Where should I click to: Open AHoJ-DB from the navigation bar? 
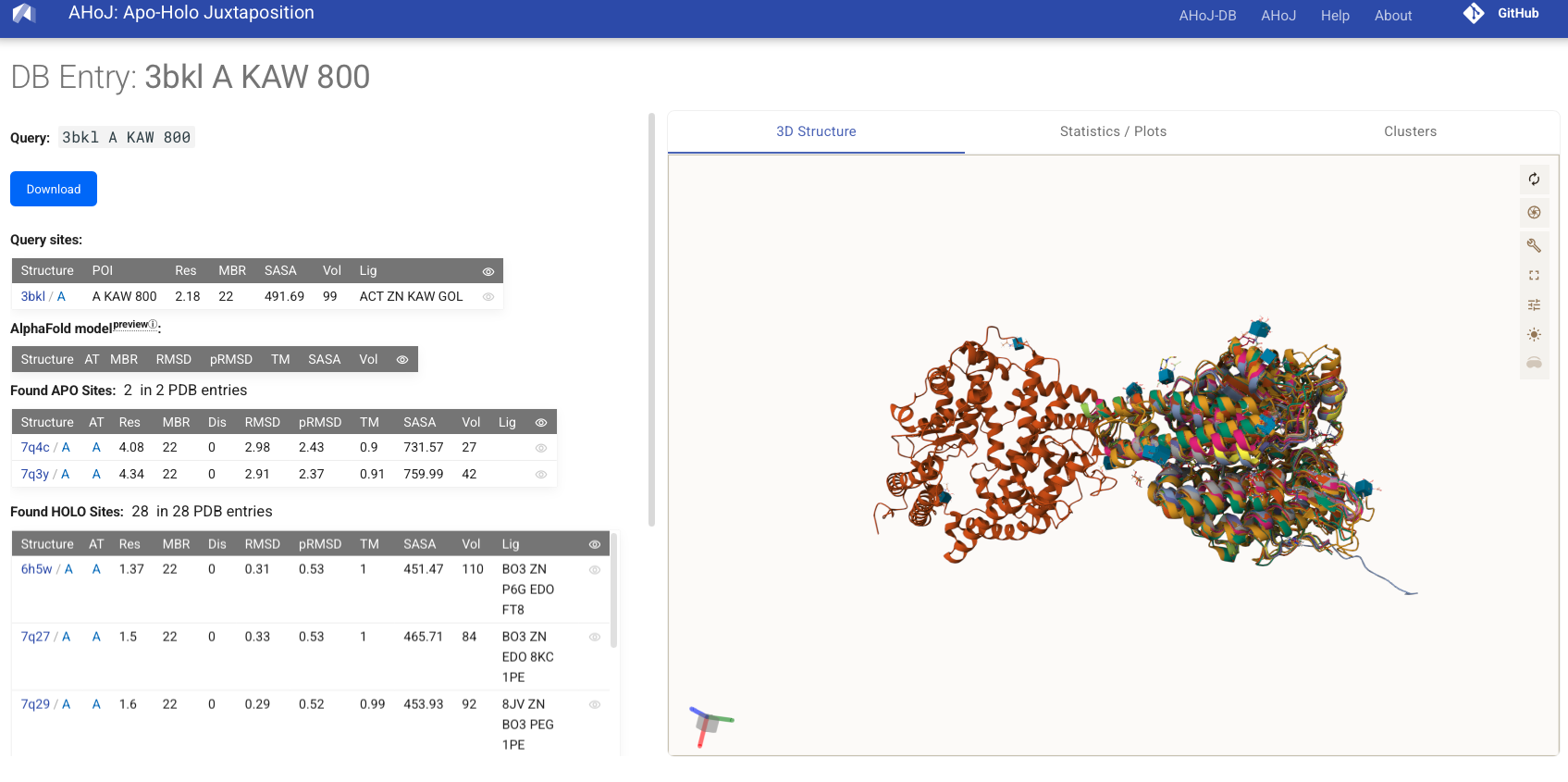(1207, 16)
